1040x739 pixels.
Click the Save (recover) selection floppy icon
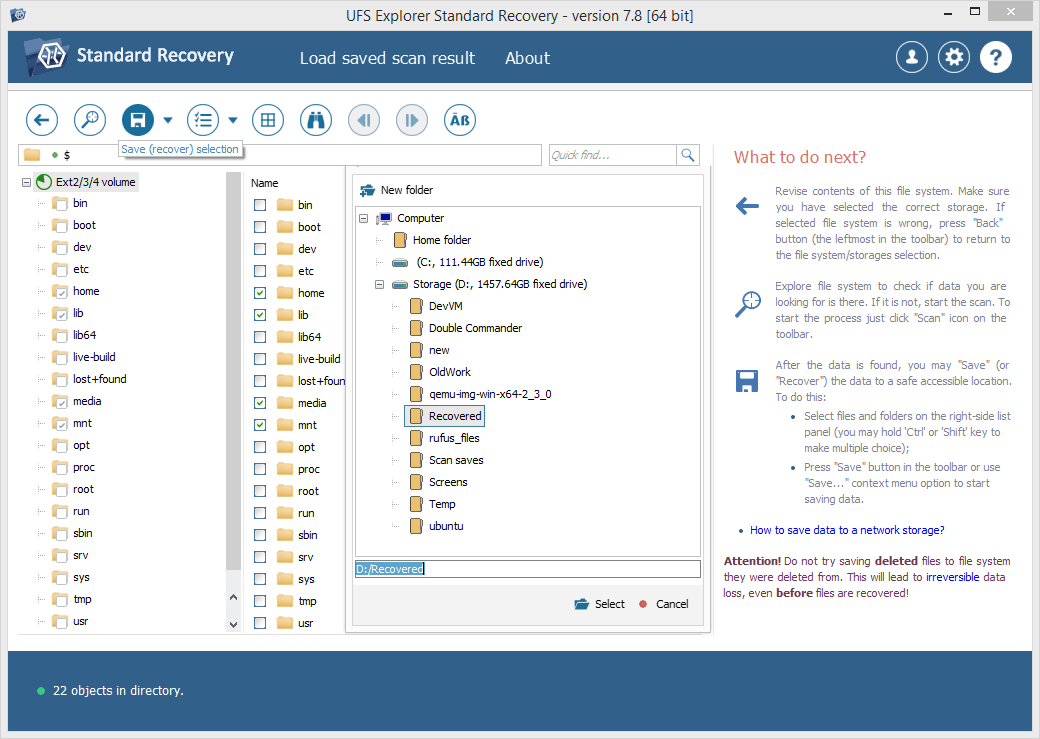click(138, 120)
